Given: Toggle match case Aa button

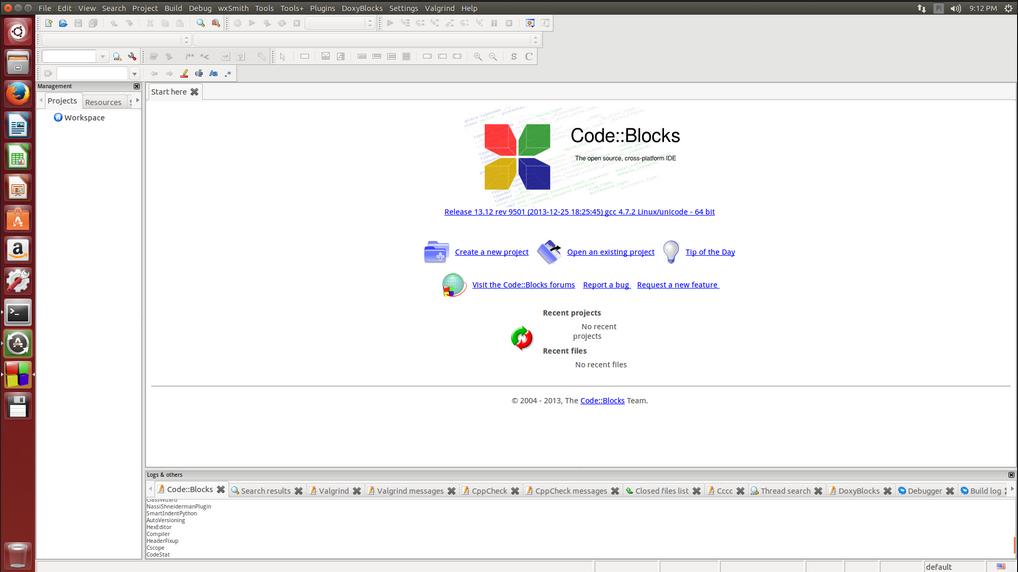Looking at the screenshot, I should (x=214, y=73).
